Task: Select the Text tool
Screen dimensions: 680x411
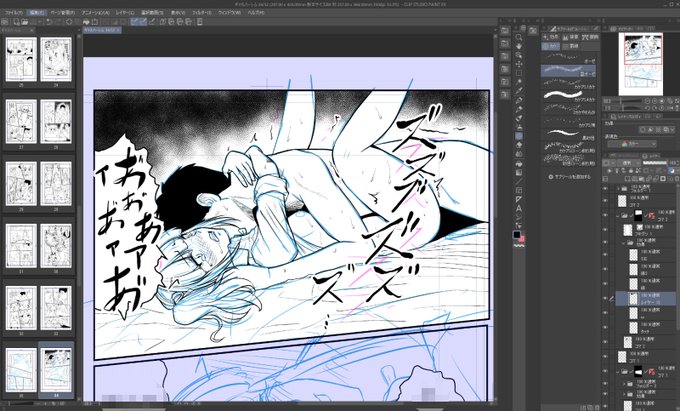Action: 519,208
